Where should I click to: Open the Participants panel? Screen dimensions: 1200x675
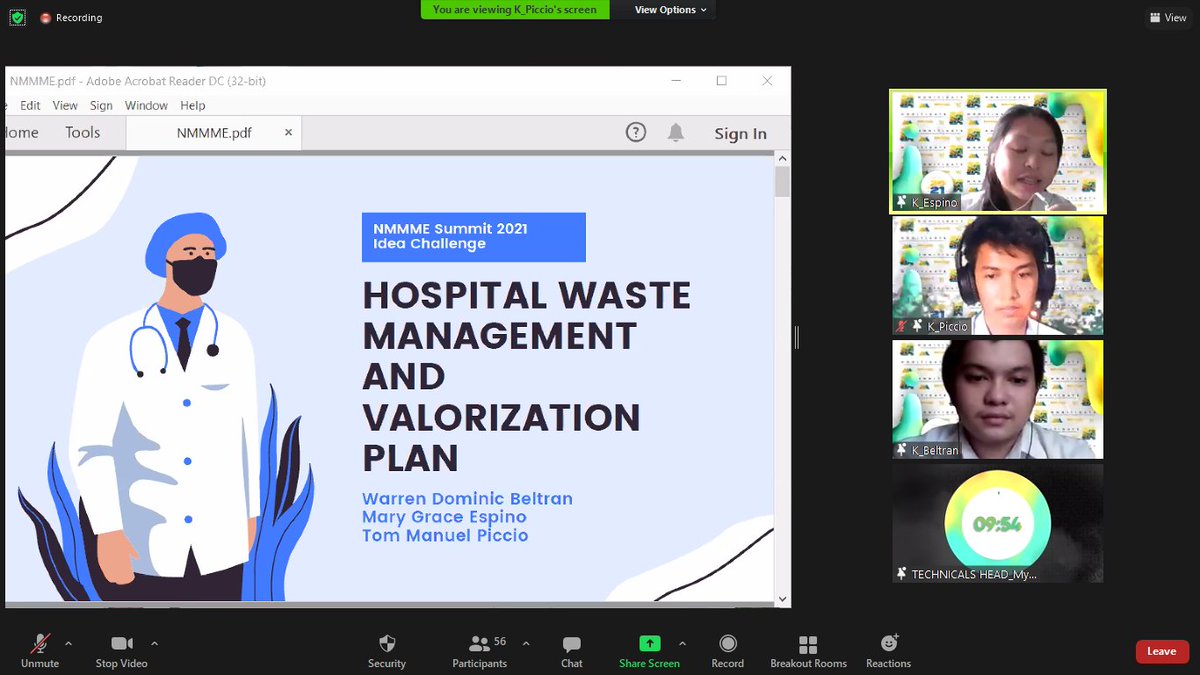480,651
